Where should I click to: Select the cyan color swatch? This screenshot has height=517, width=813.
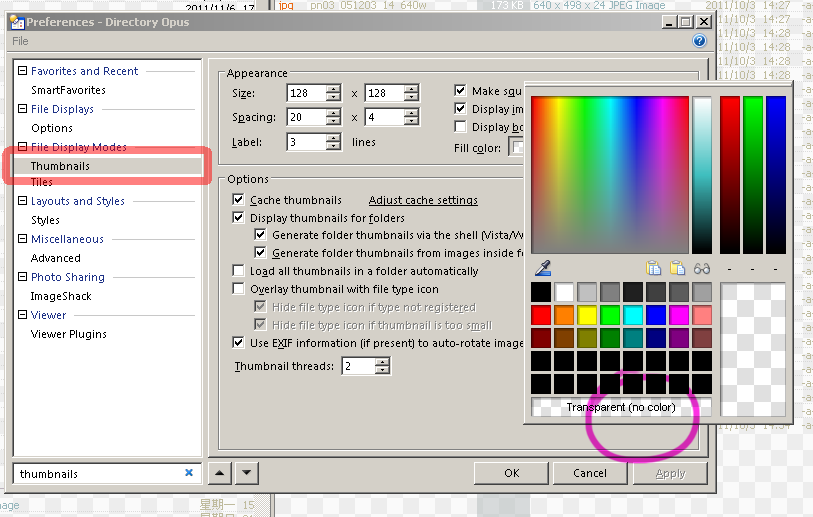pos(633,315)
